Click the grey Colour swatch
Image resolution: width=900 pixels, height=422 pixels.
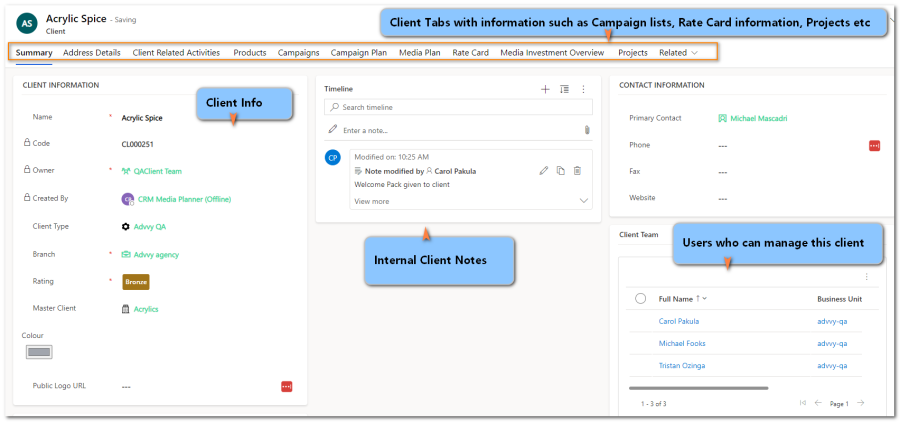tap(39, 352)
